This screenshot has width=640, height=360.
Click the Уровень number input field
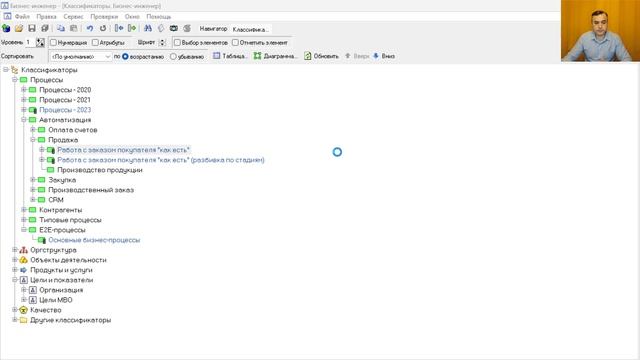coord(30,42)
